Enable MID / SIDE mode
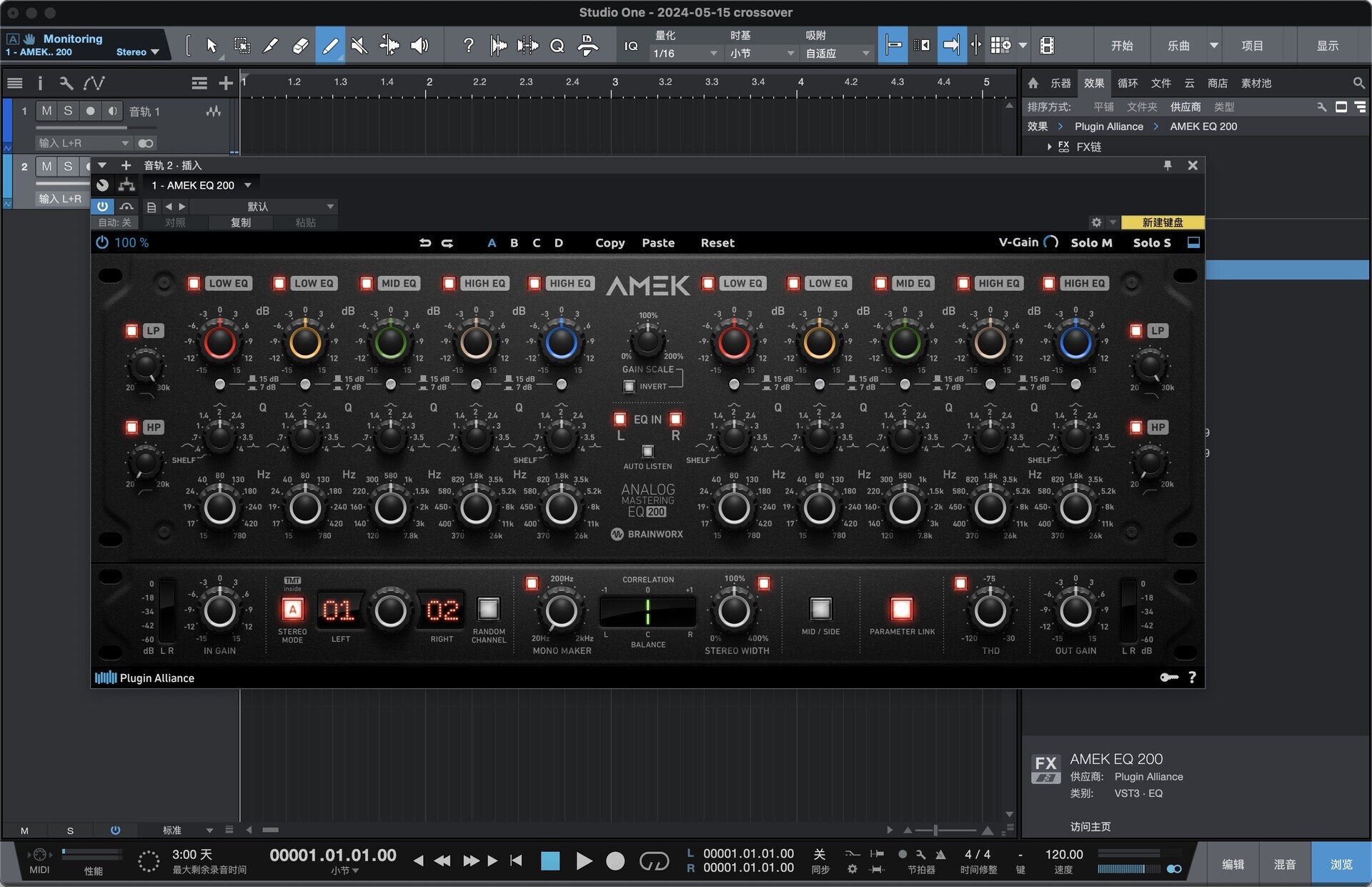 point(820,609)
